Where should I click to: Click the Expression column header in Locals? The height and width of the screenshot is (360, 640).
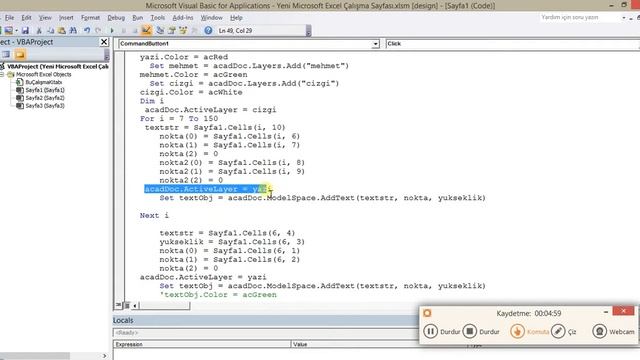point(202,344)
